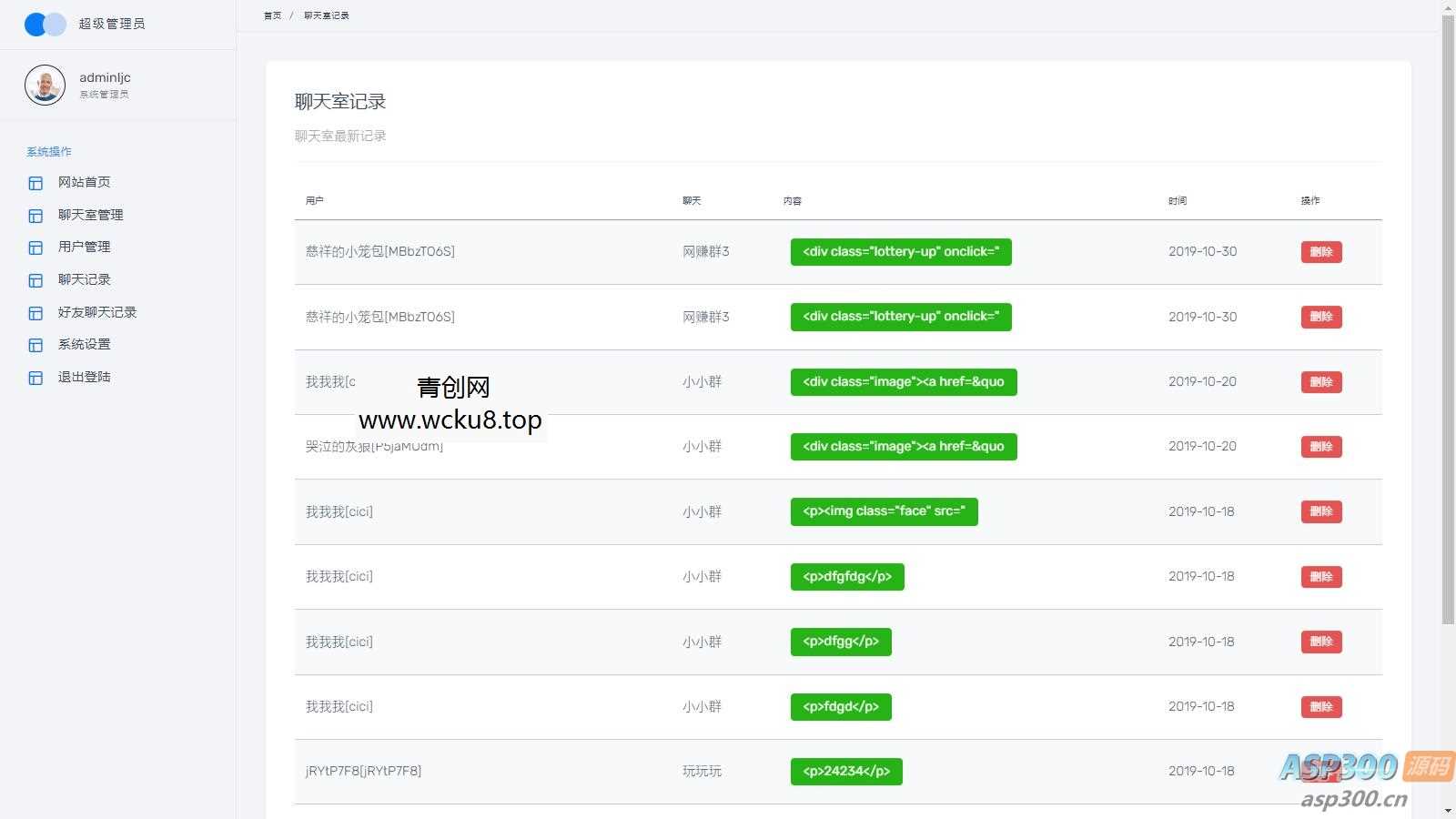This screenshot has height=819, width=1456.
Task: Go to the 系统设置 menu item
Action: click(84, 344)
